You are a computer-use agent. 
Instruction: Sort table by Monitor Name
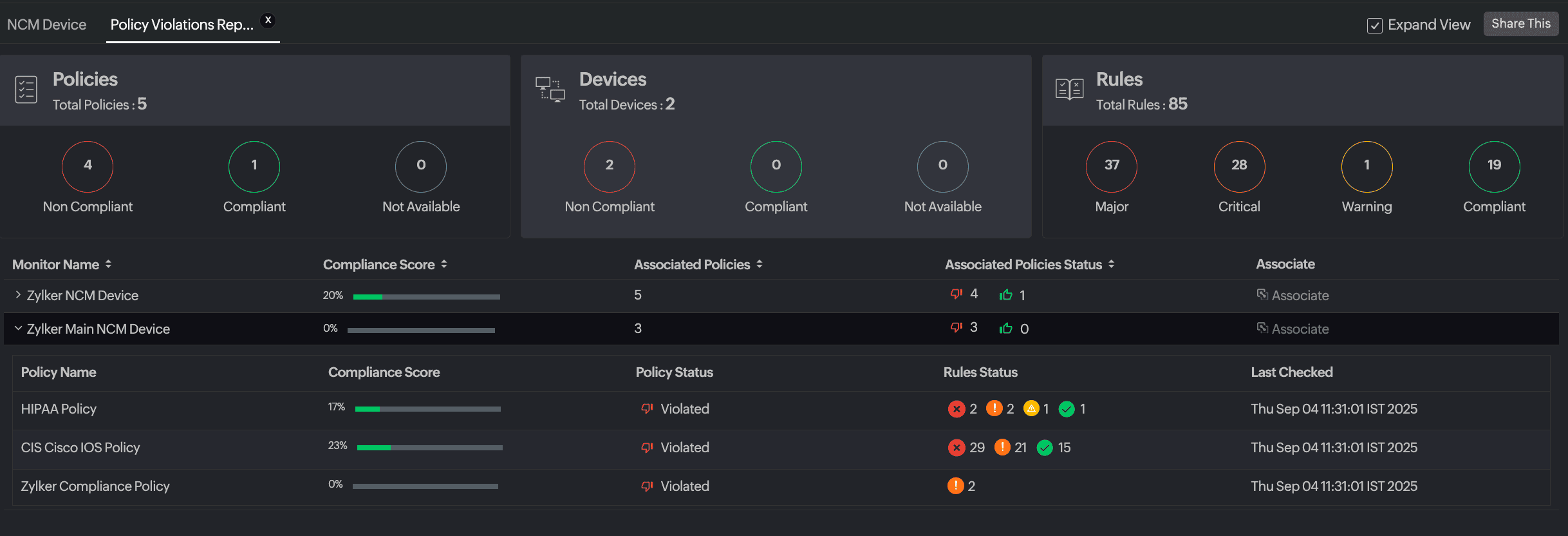pos(108,265)
